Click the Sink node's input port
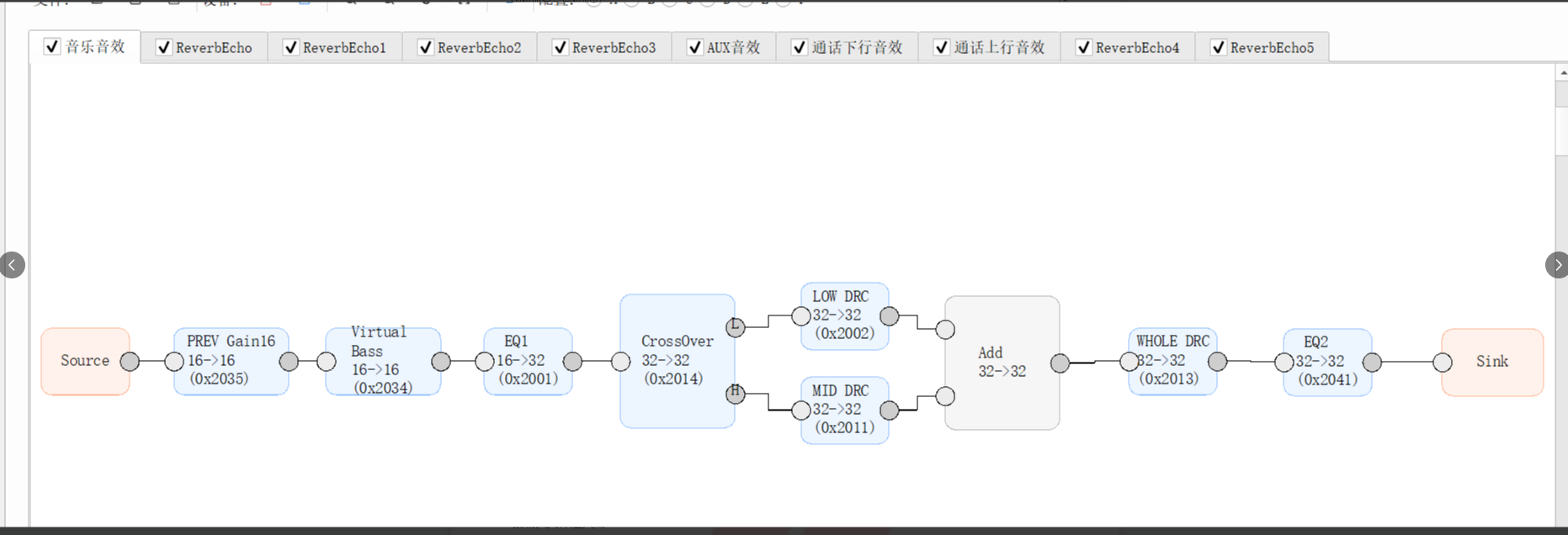 1443,363
